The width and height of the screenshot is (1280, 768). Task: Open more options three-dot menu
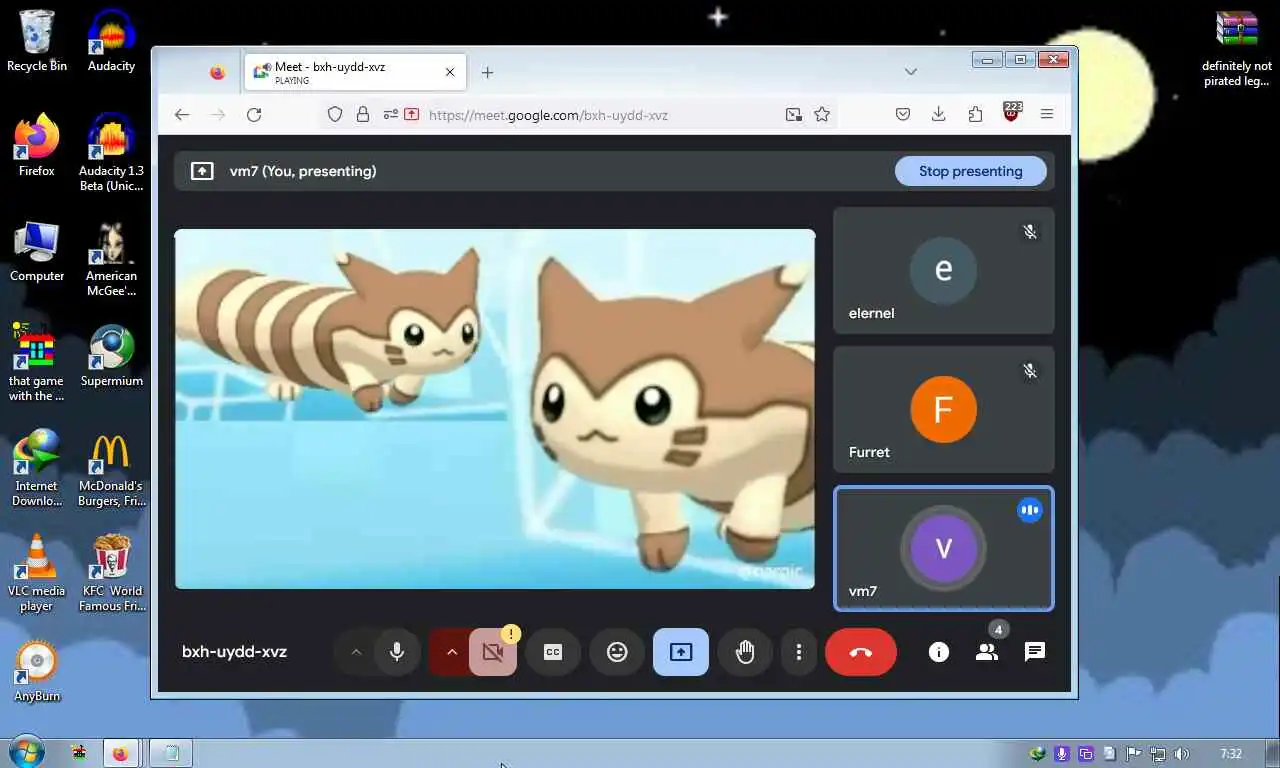[x=798, y=652]
